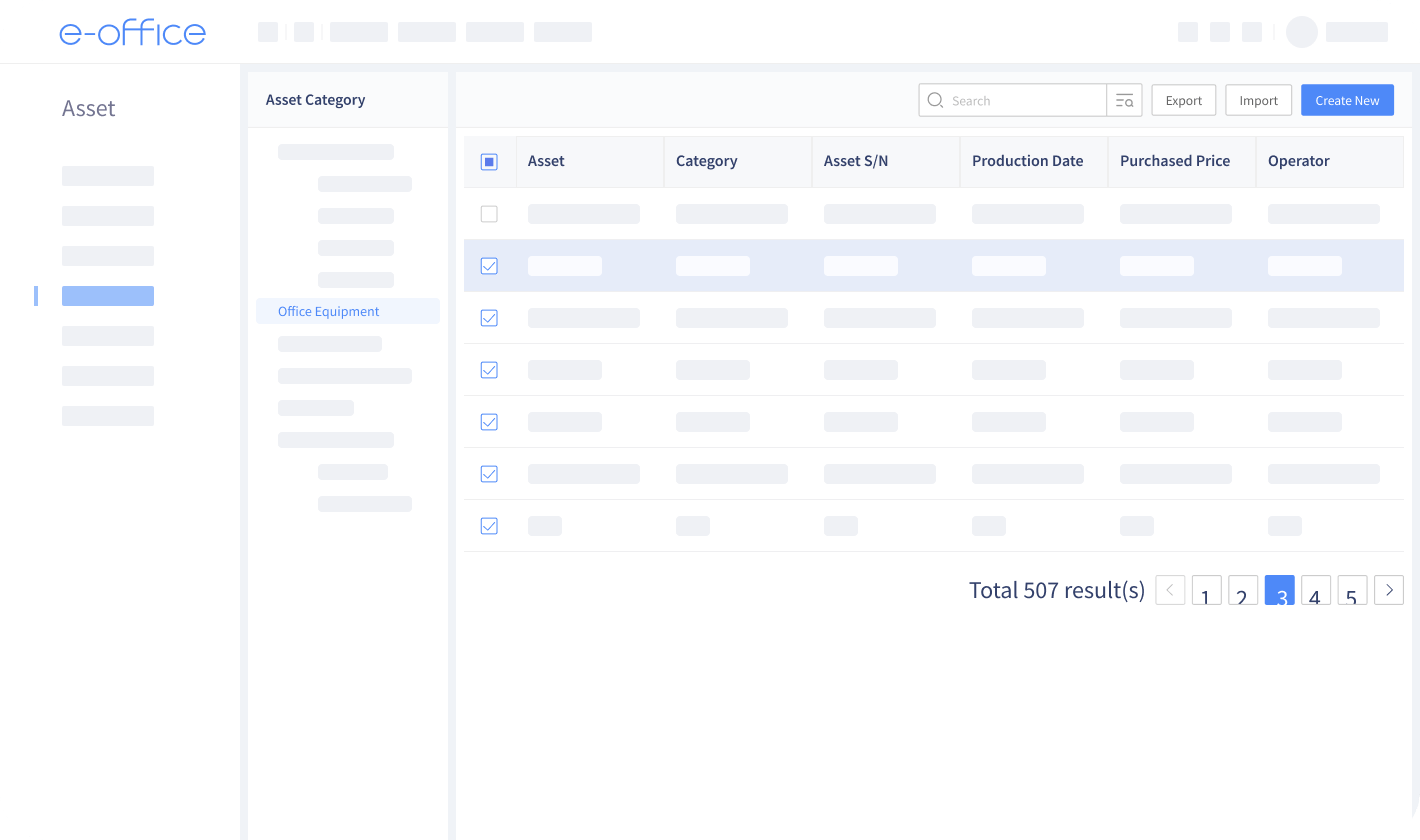This screenshot has height=840, width=1420.
Task: Go to next page arrow
Action: pos(1389,590)
